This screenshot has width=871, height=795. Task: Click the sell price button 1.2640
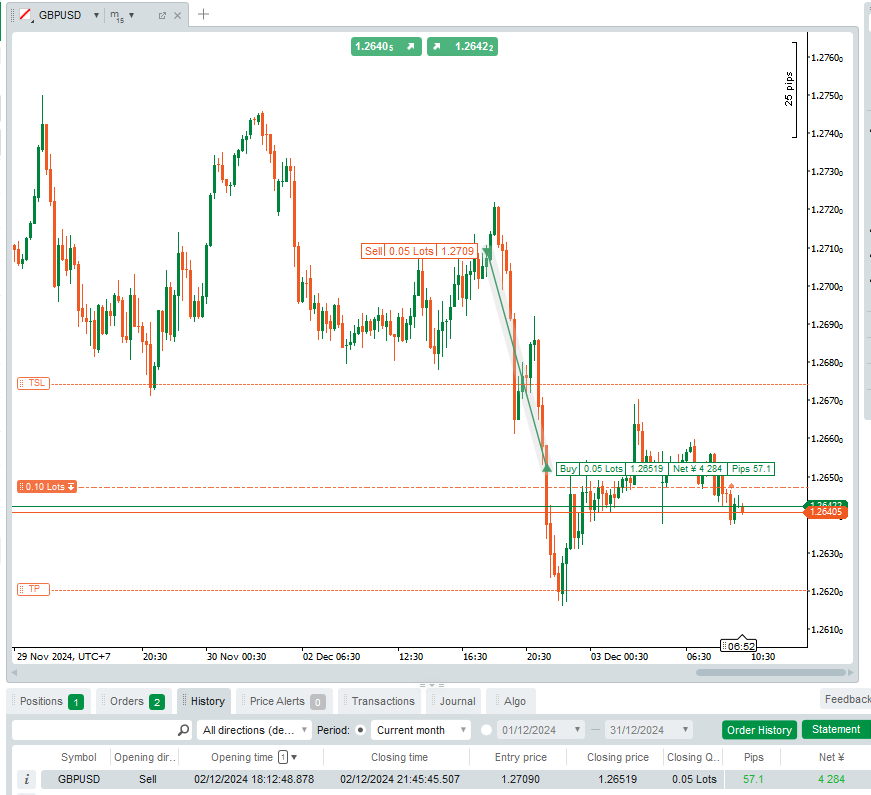coord(385,46)
